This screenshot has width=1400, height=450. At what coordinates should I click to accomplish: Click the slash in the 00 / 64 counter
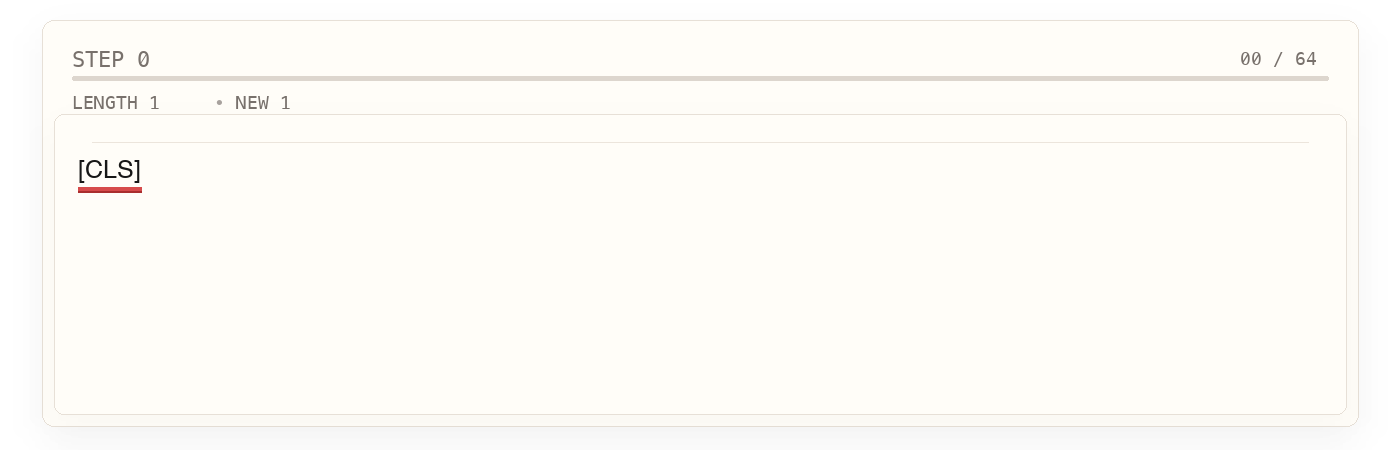tap(1278, 59)
